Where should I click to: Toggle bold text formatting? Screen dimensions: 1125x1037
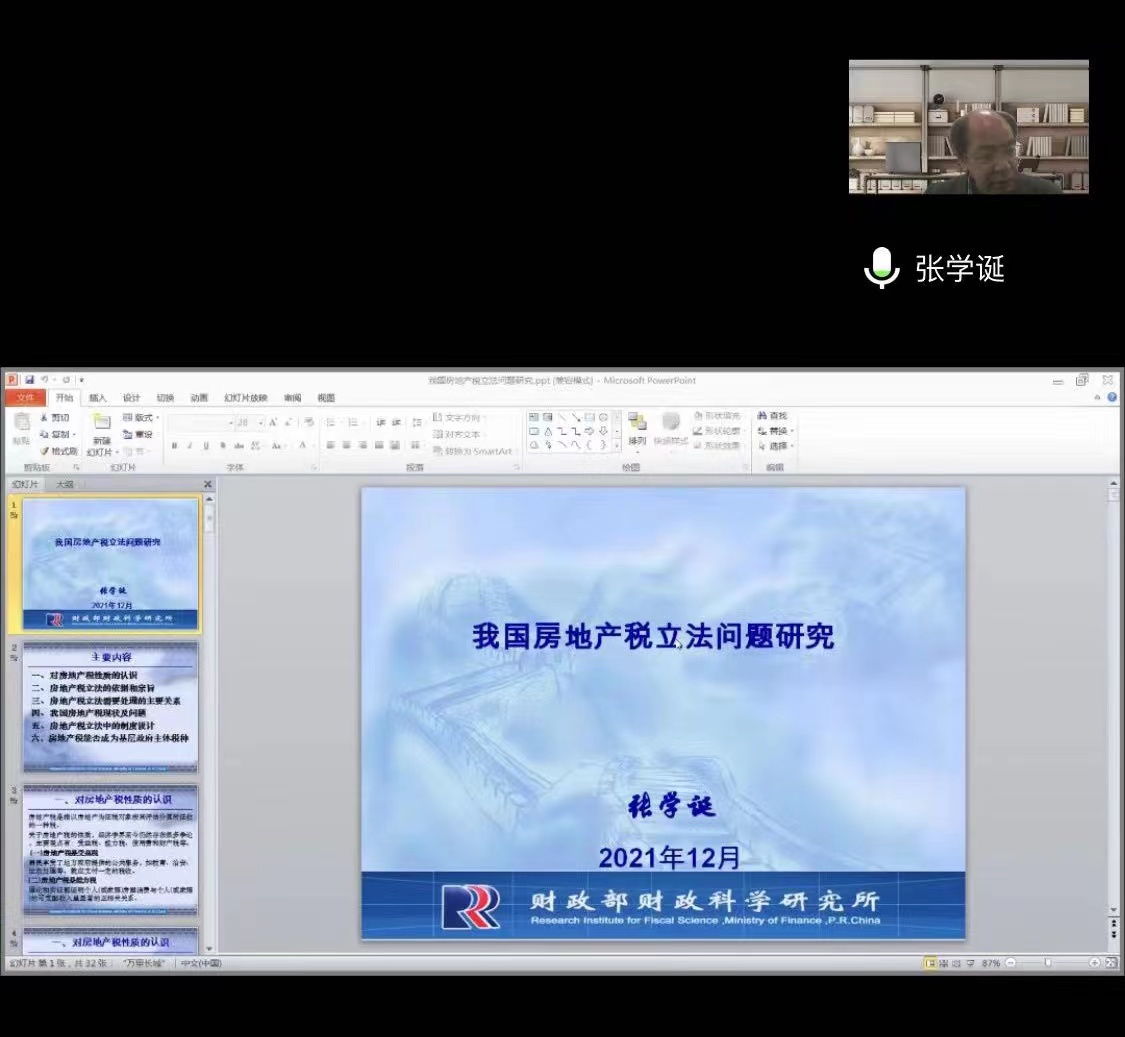coord(174,446)
